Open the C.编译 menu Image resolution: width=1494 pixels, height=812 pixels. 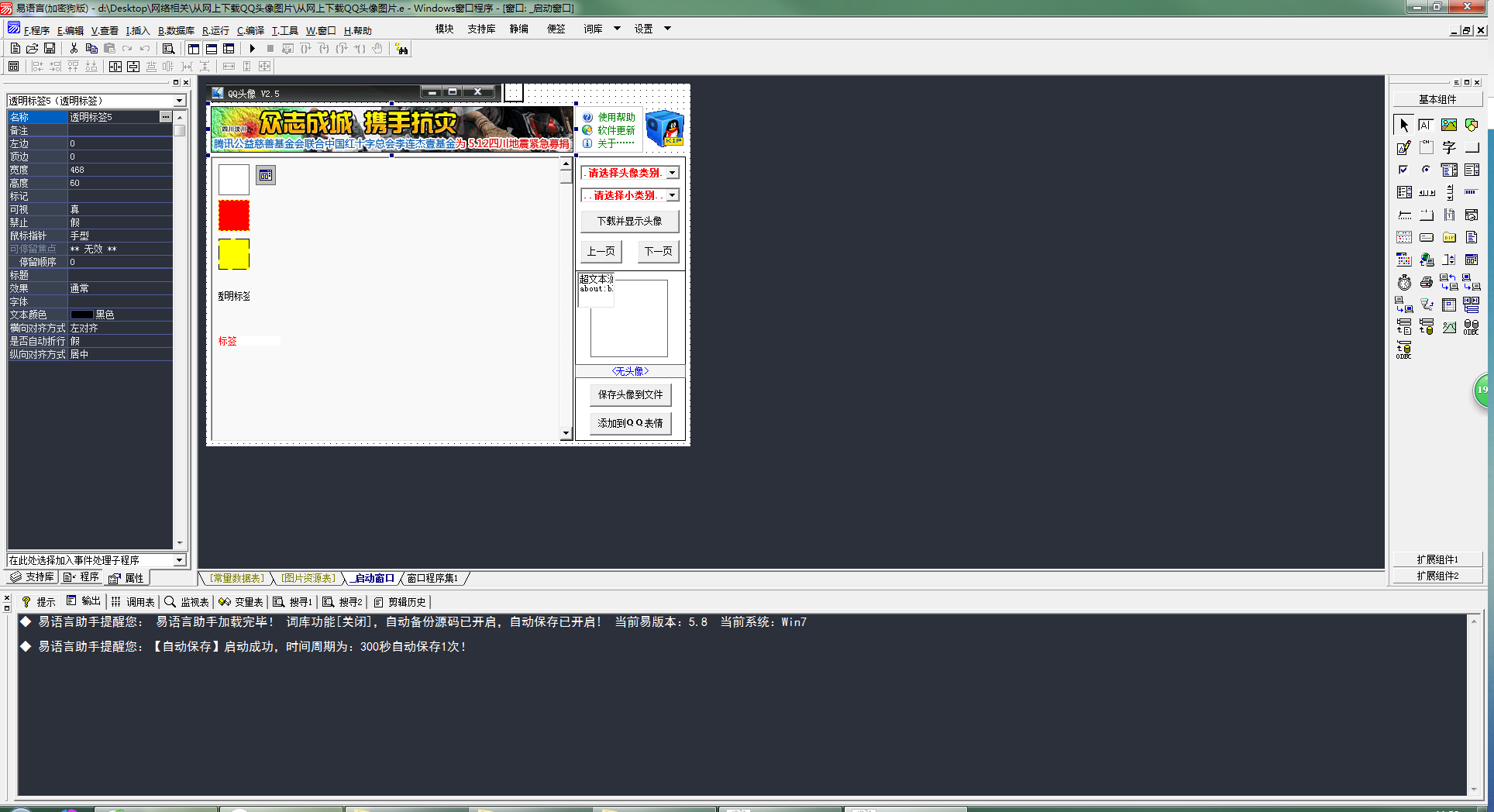tap(250, 31)
